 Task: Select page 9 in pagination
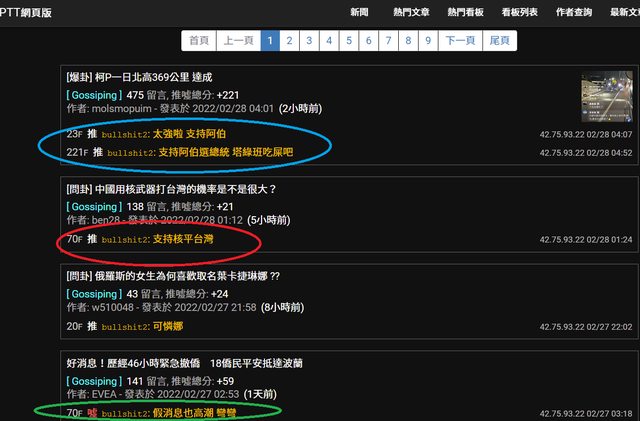(x=428, y=41)
